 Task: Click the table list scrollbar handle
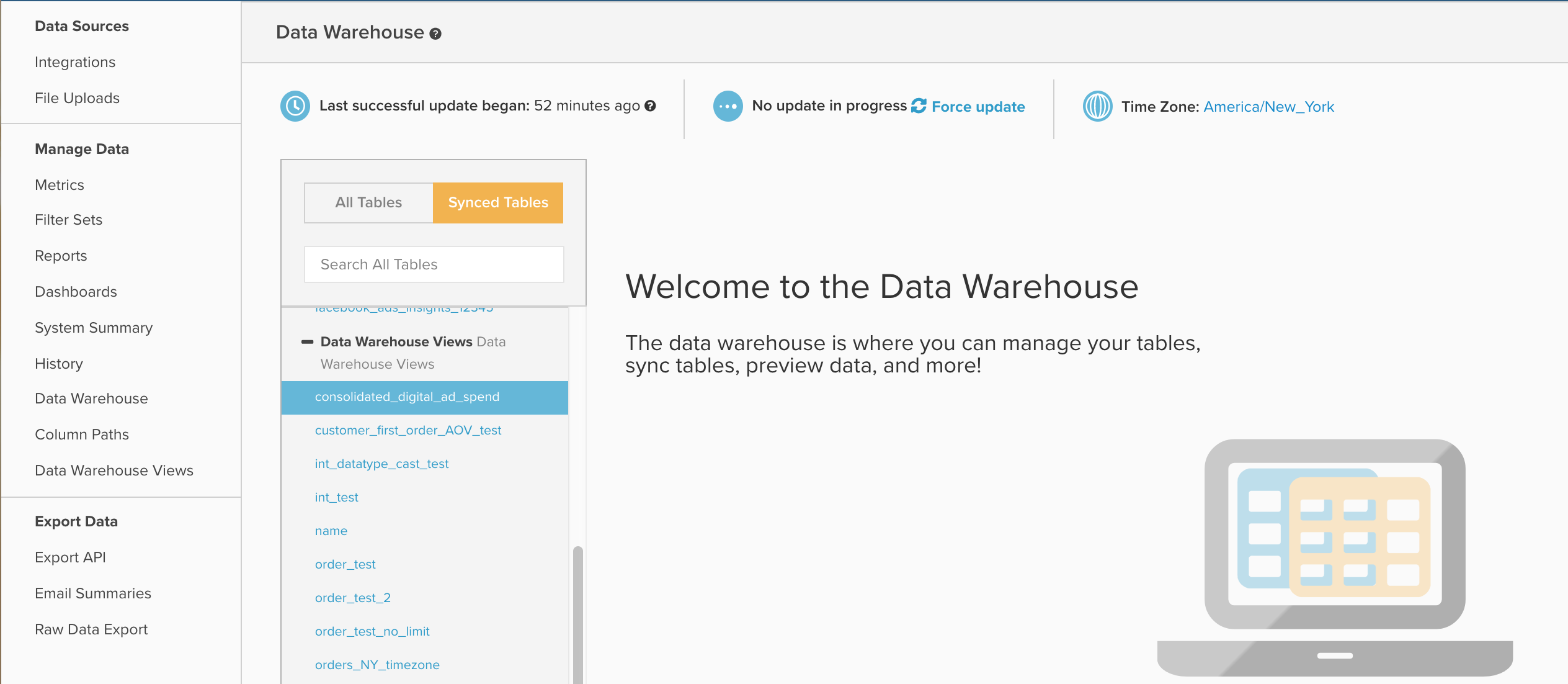pyautogui.click(x=577, y=614)
